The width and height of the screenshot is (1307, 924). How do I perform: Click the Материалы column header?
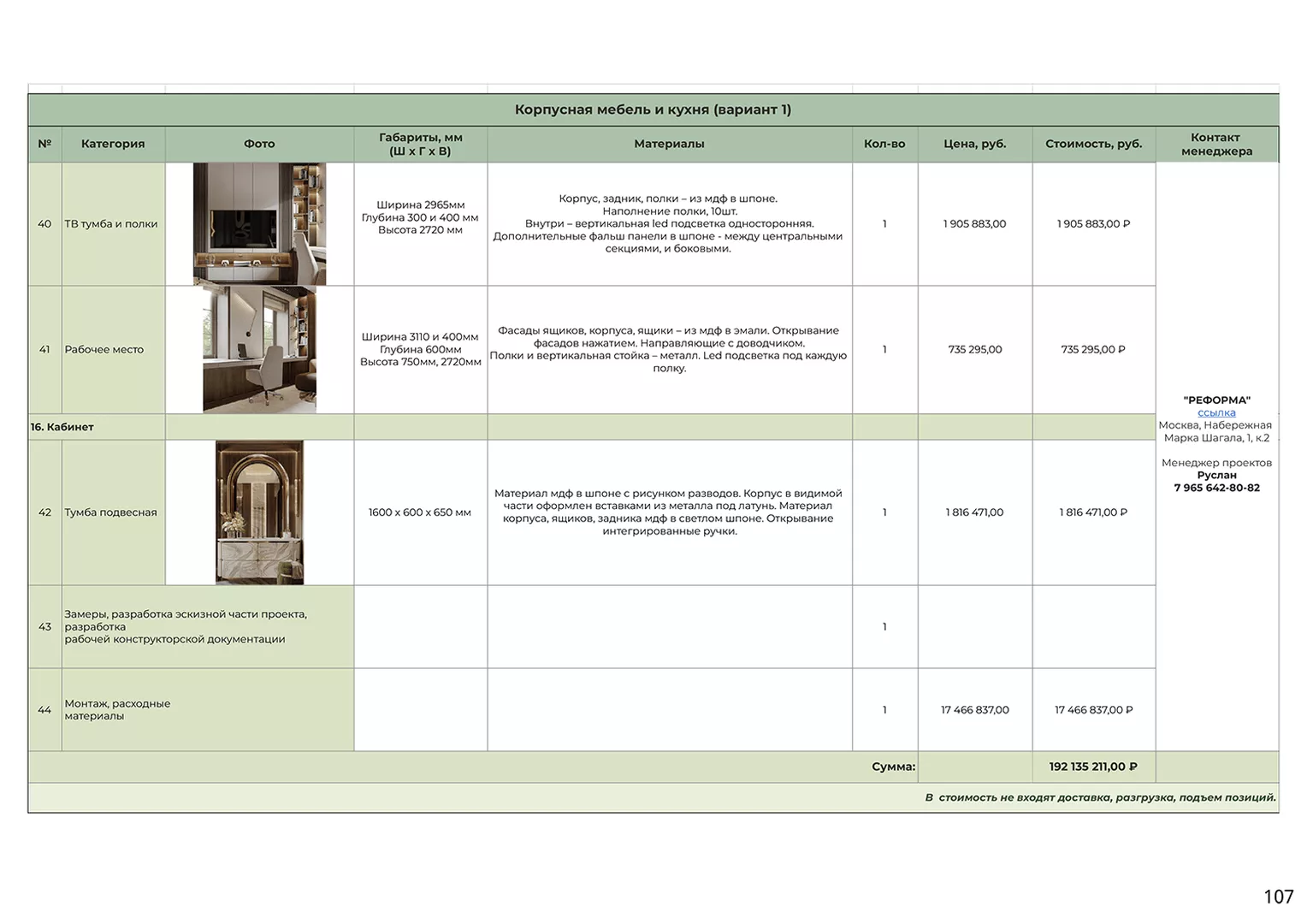pyautogui.click(x=669, y=144)
